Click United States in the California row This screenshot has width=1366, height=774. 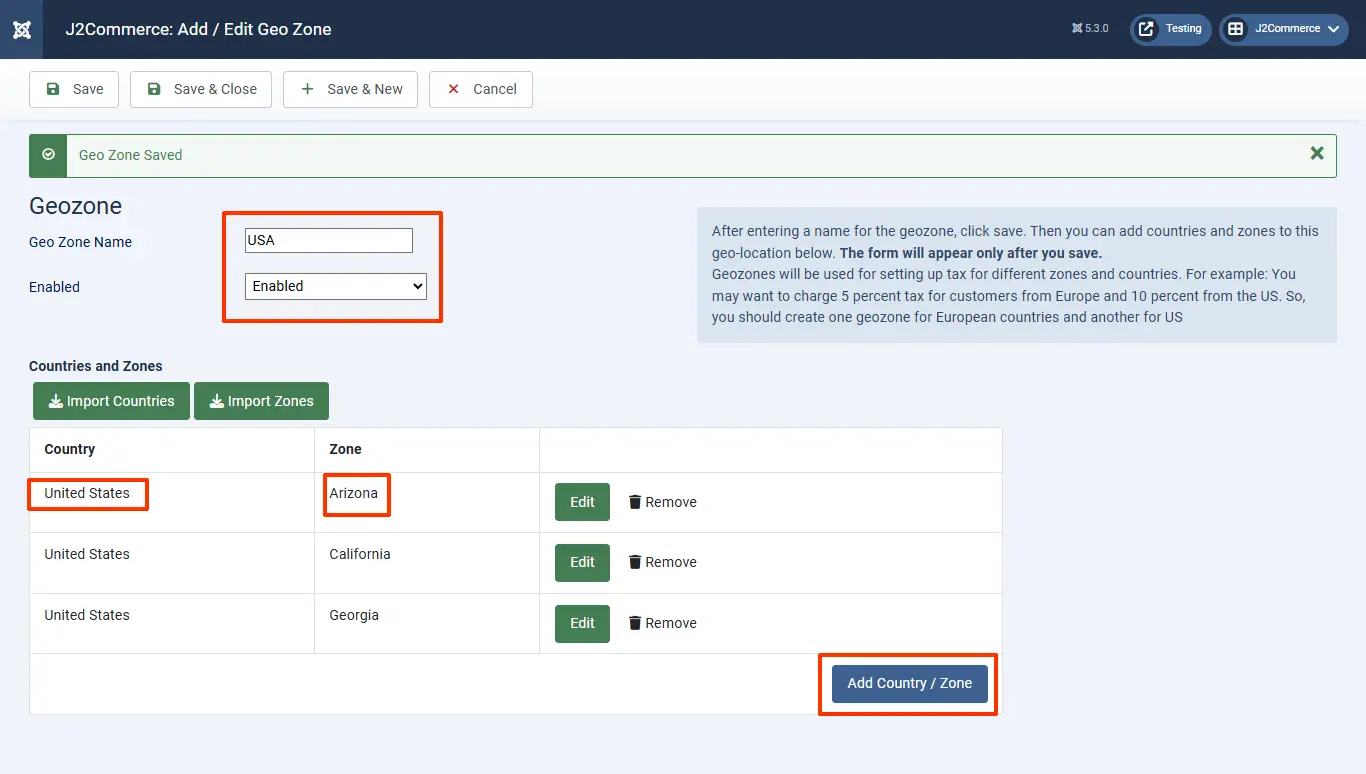click(87, 554)
